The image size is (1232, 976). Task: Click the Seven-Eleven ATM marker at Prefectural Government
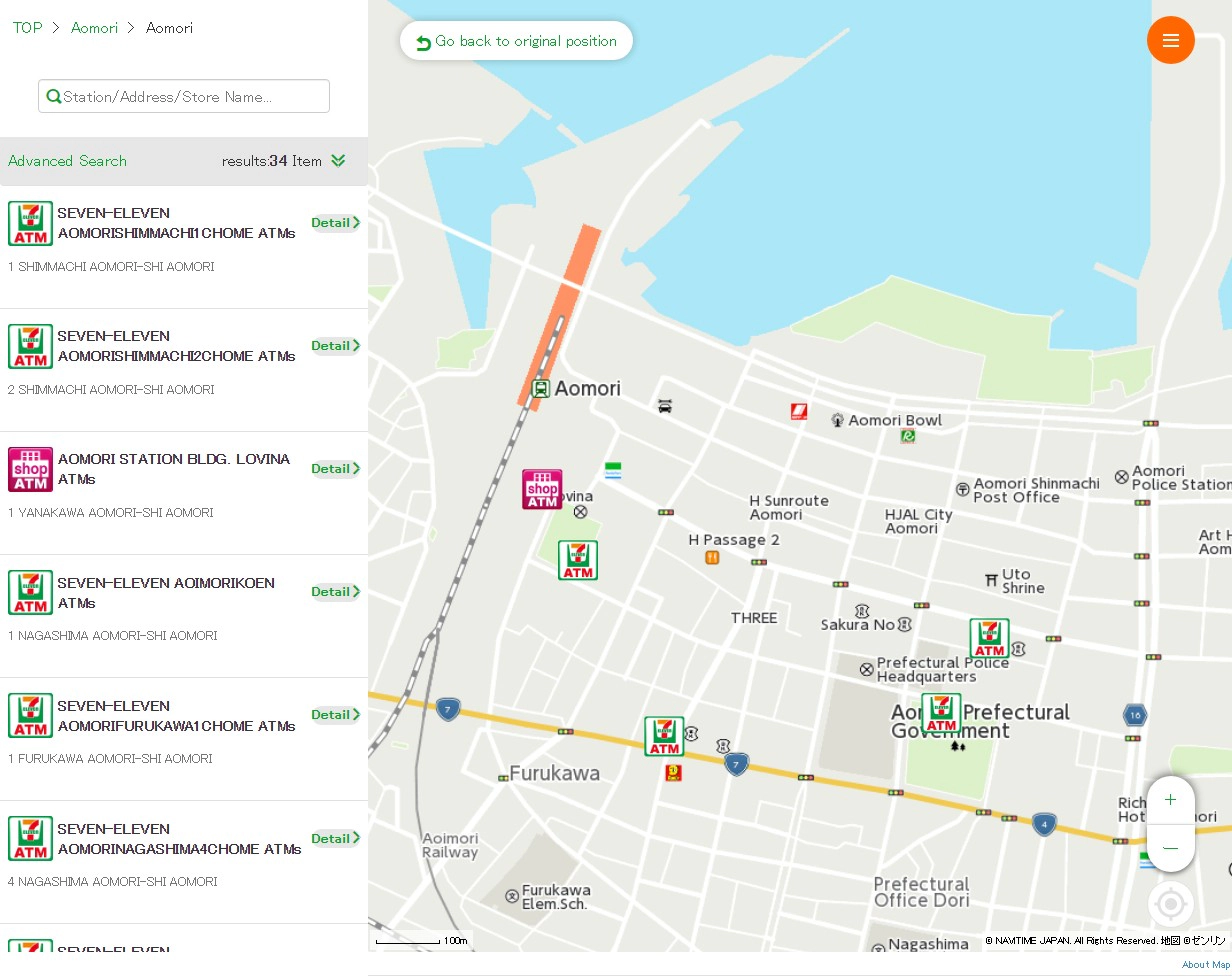[x=941, y=713]
